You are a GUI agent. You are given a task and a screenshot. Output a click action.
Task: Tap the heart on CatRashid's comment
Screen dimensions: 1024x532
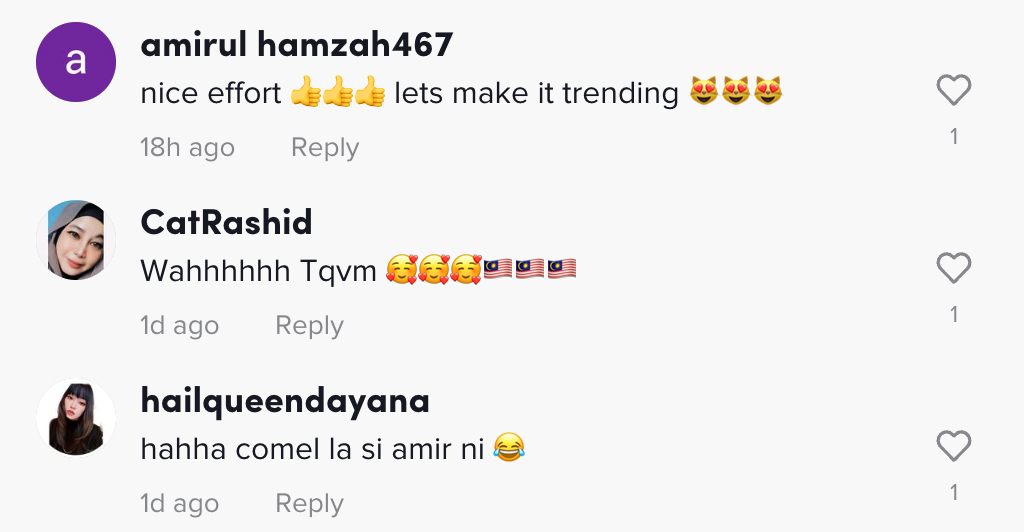pyautogui.click(x=953, y=268)
